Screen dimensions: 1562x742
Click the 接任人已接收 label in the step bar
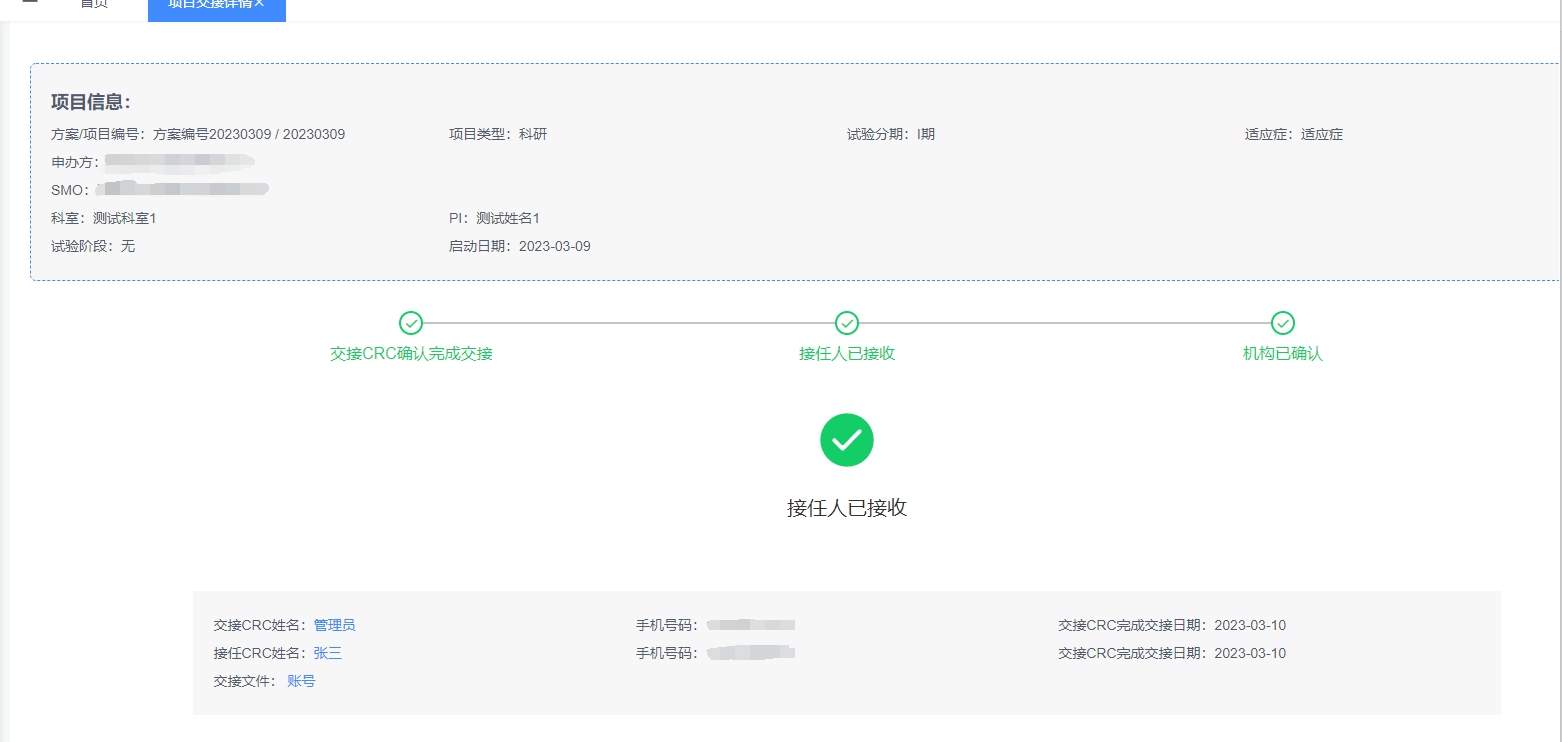847,354
